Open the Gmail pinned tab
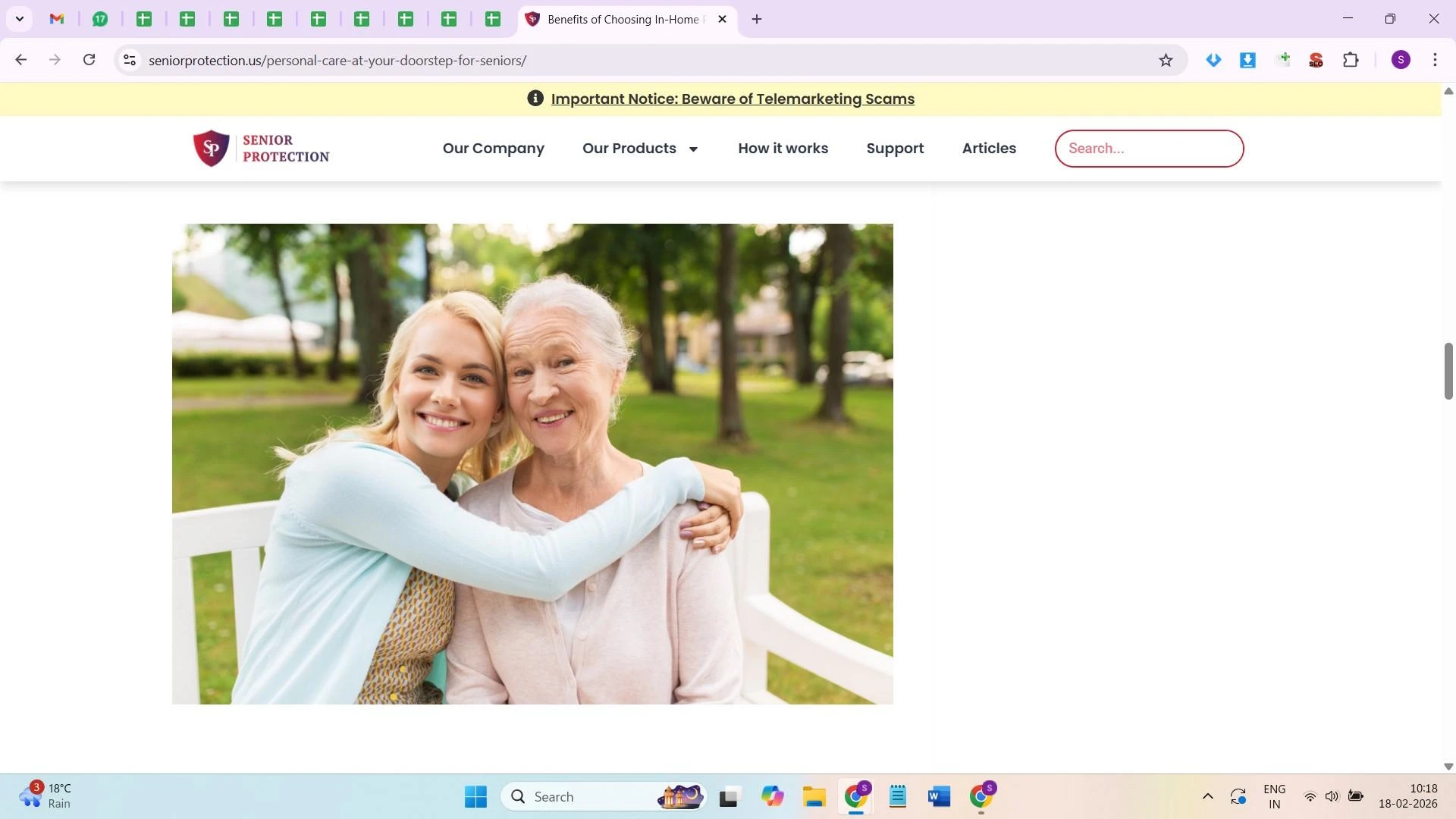The image size is (1456, 819). click(x=57, y=19)
